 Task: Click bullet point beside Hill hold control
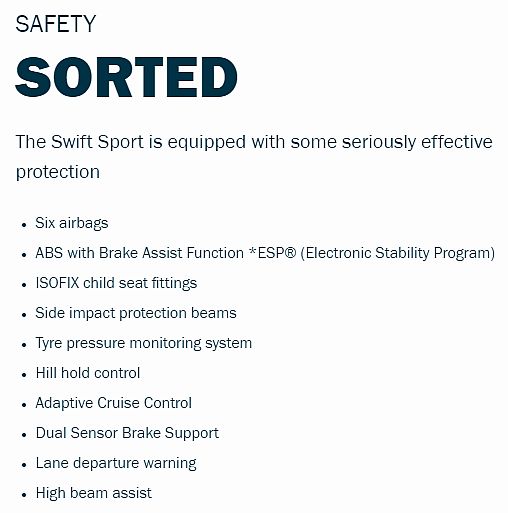point(24,375)
